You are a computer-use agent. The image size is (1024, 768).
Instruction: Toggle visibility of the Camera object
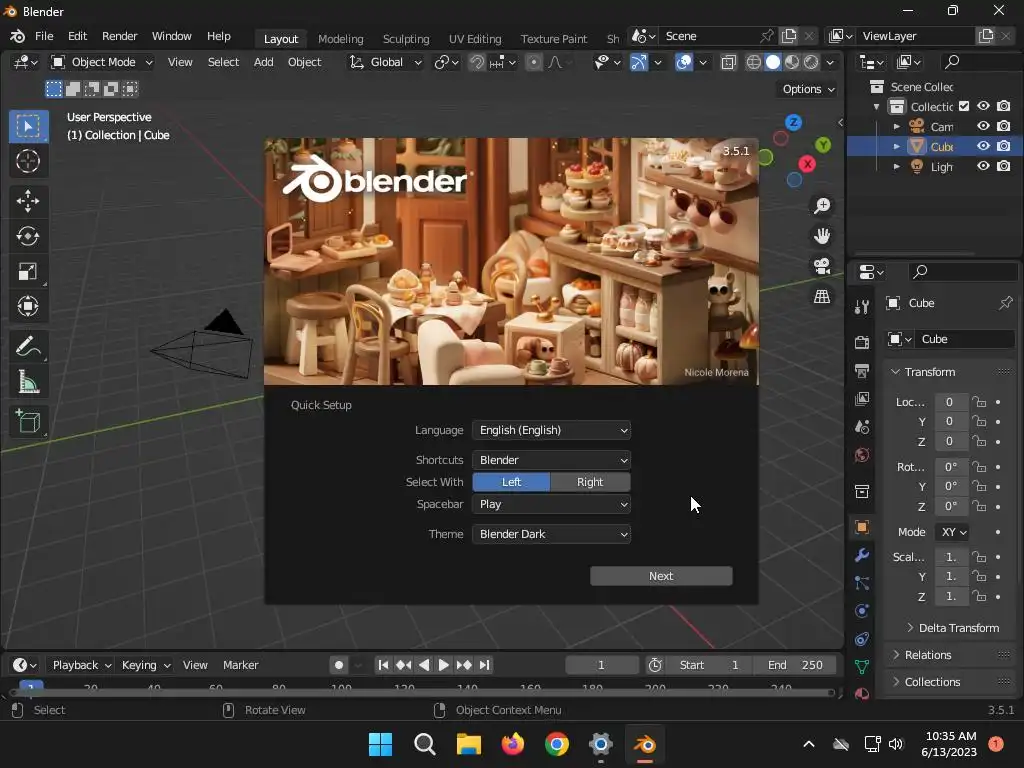[983, 126]
